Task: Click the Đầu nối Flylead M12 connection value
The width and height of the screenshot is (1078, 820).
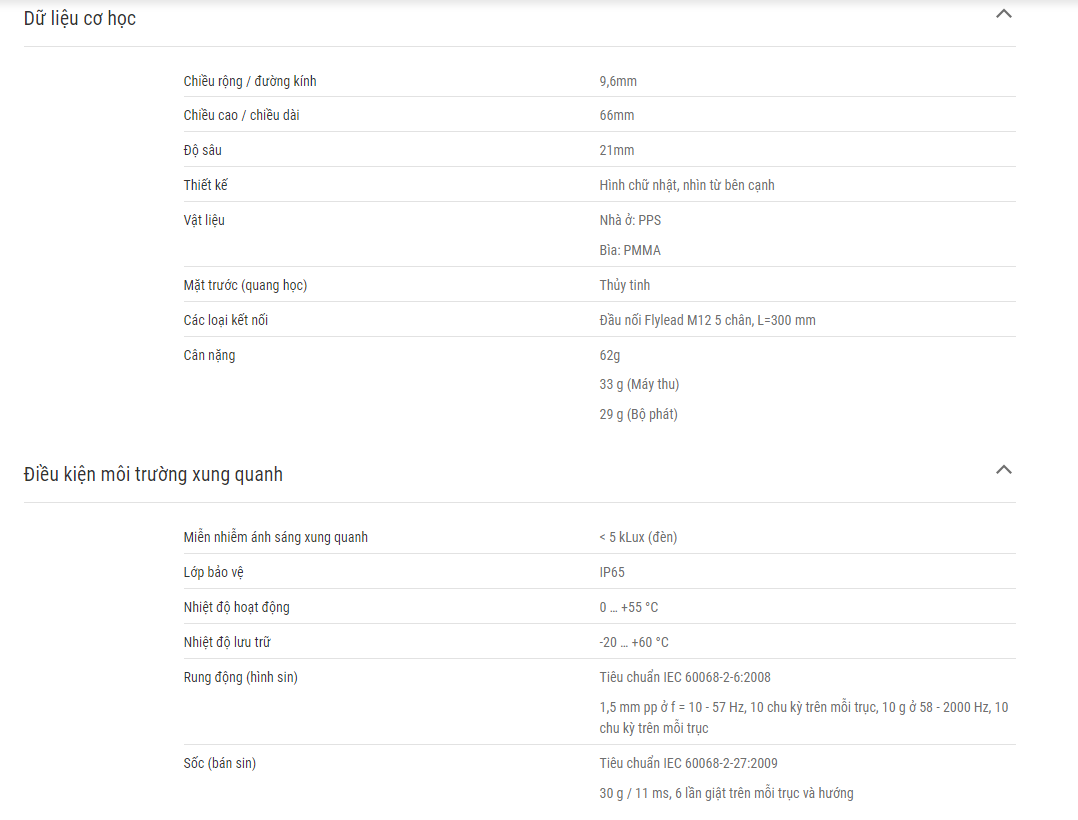Action: pyautogui.click(x=707, y=320)
